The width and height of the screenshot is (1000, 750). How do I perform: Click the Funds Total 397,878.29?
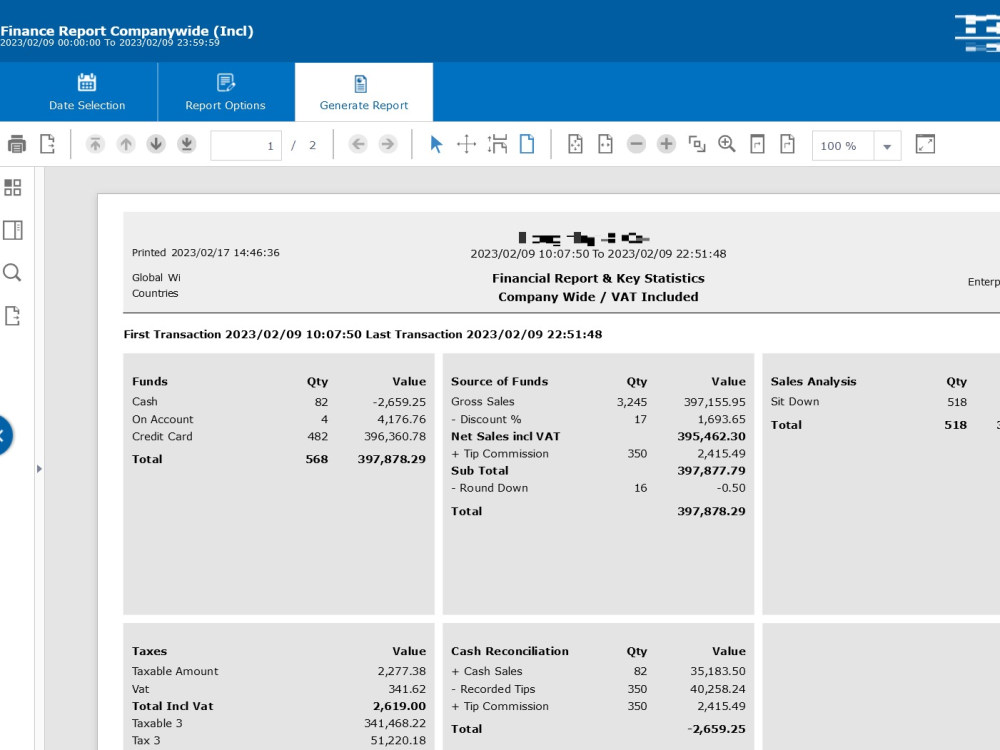[392, 459]
